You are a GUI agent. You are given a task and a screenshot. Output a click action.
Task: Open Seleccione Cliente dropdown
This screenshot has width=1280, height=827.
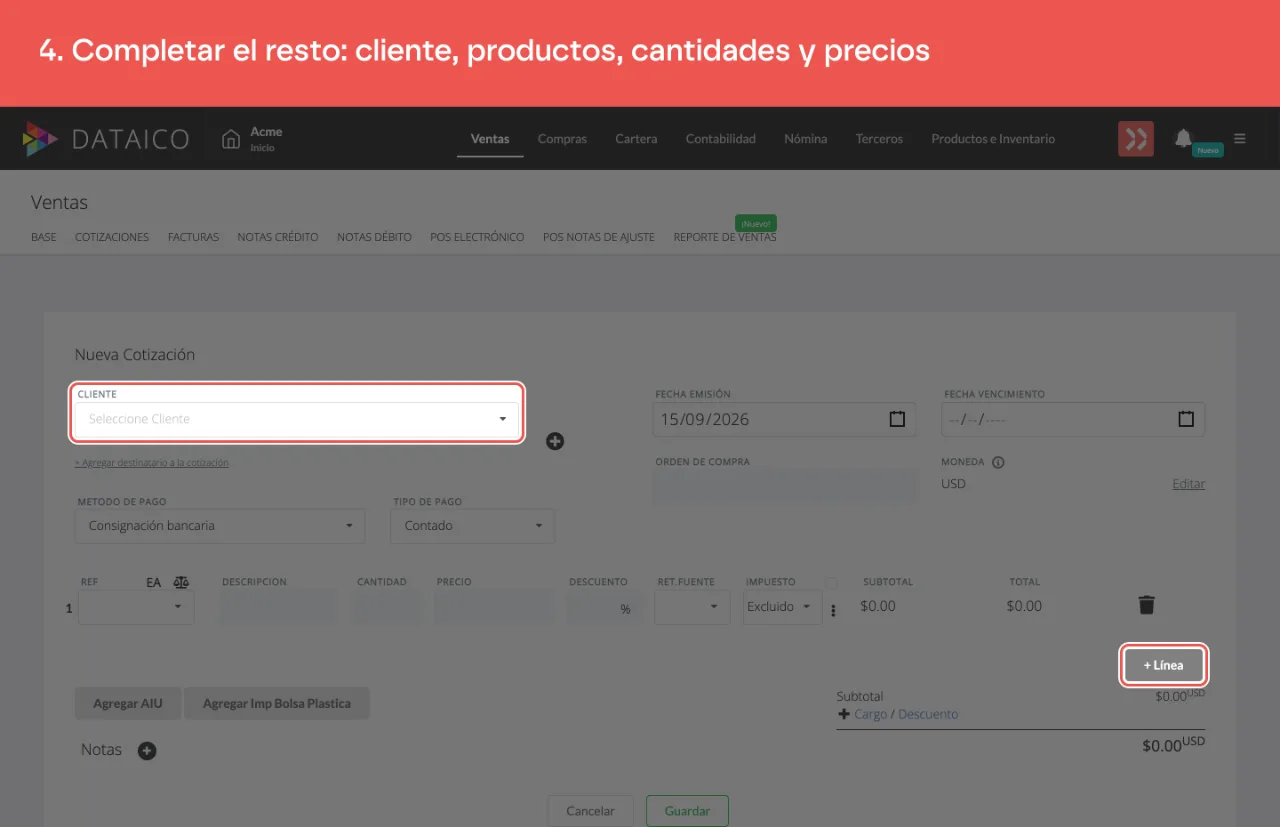pyautogui.click(x=297, y=419)
